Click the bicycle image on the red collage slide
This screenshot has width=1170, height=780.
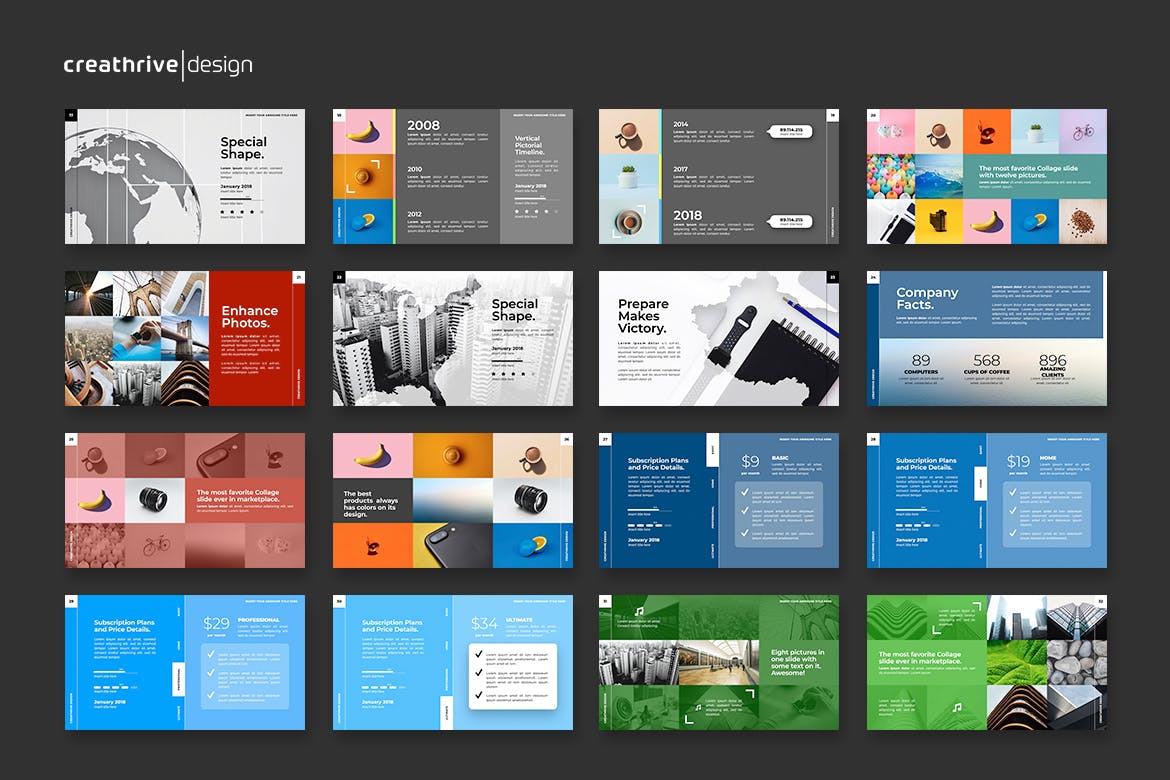click(x=156, y=546)
